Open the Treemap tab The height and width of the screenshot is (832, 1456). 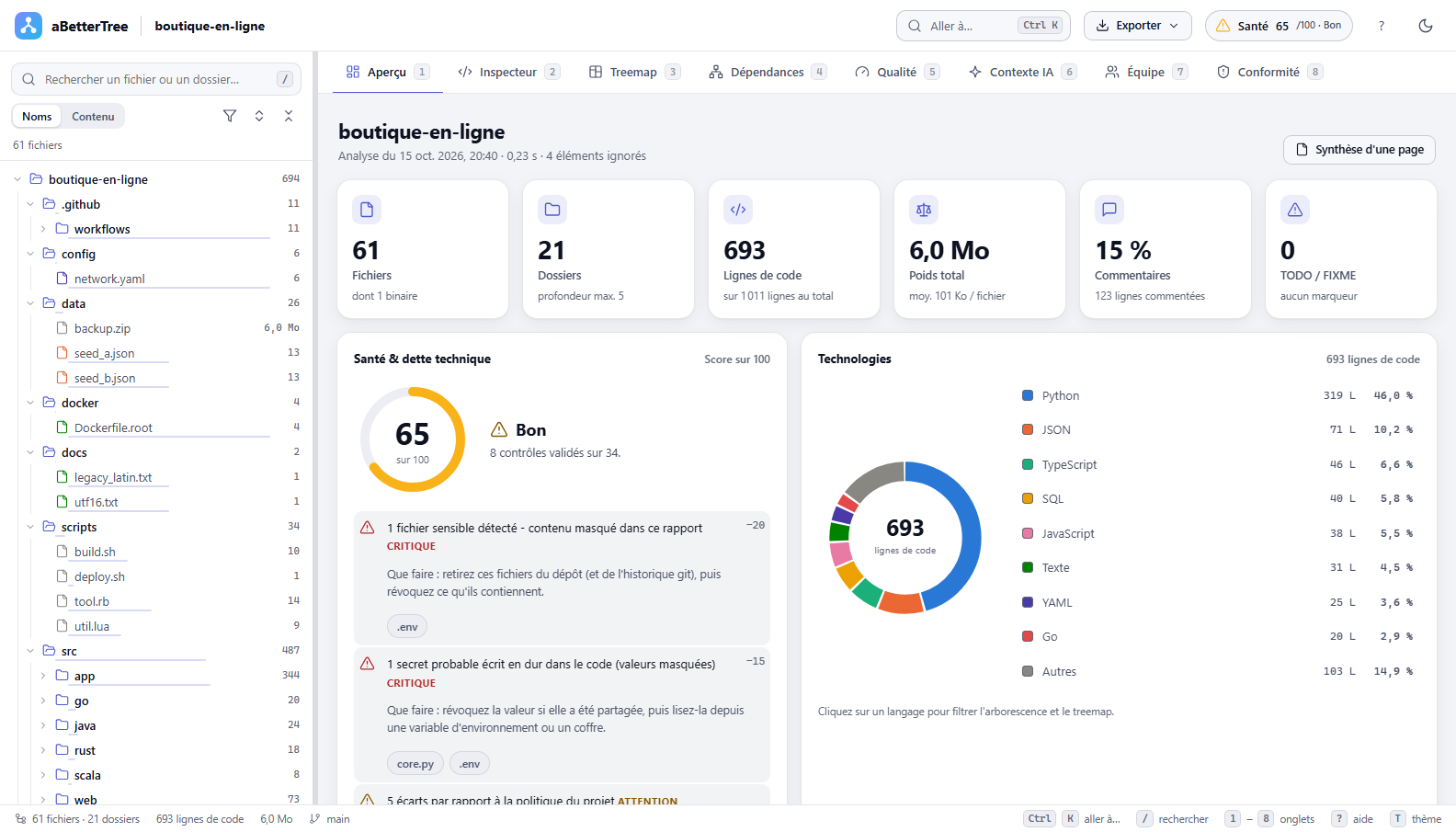[634, 72]
